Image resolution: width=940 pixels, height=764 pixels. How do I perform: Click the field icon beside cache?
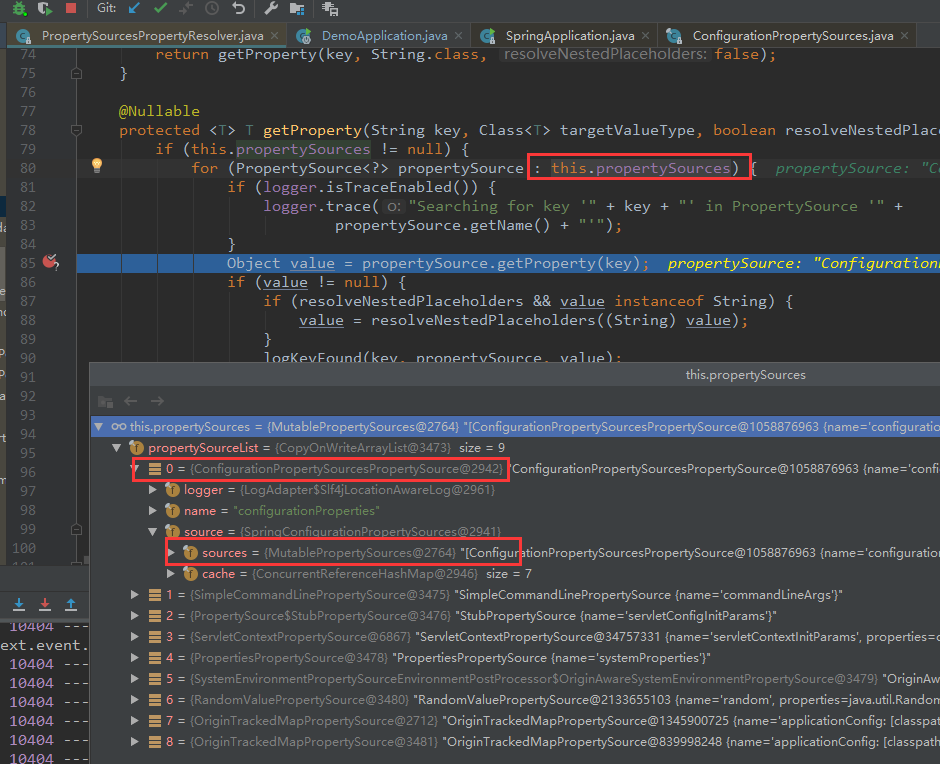191,573
